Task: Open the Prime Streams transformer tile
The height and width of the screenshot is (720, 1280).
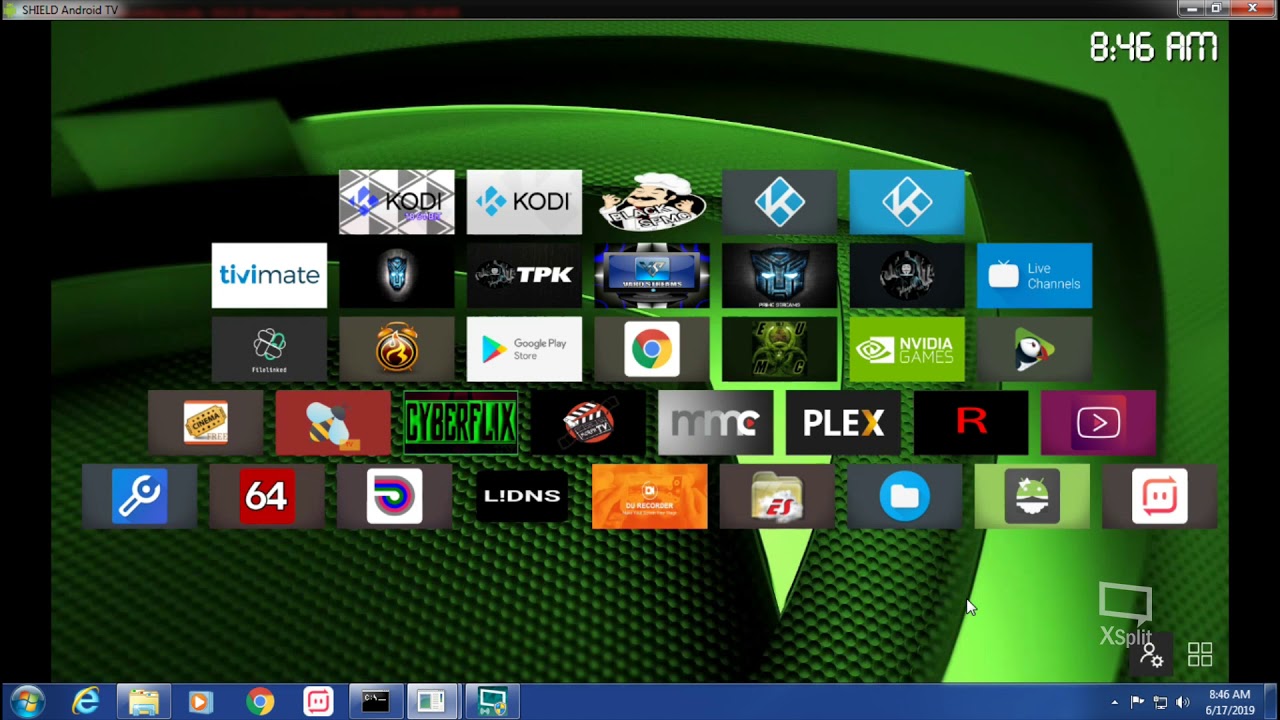Action: tap(779, 275)
